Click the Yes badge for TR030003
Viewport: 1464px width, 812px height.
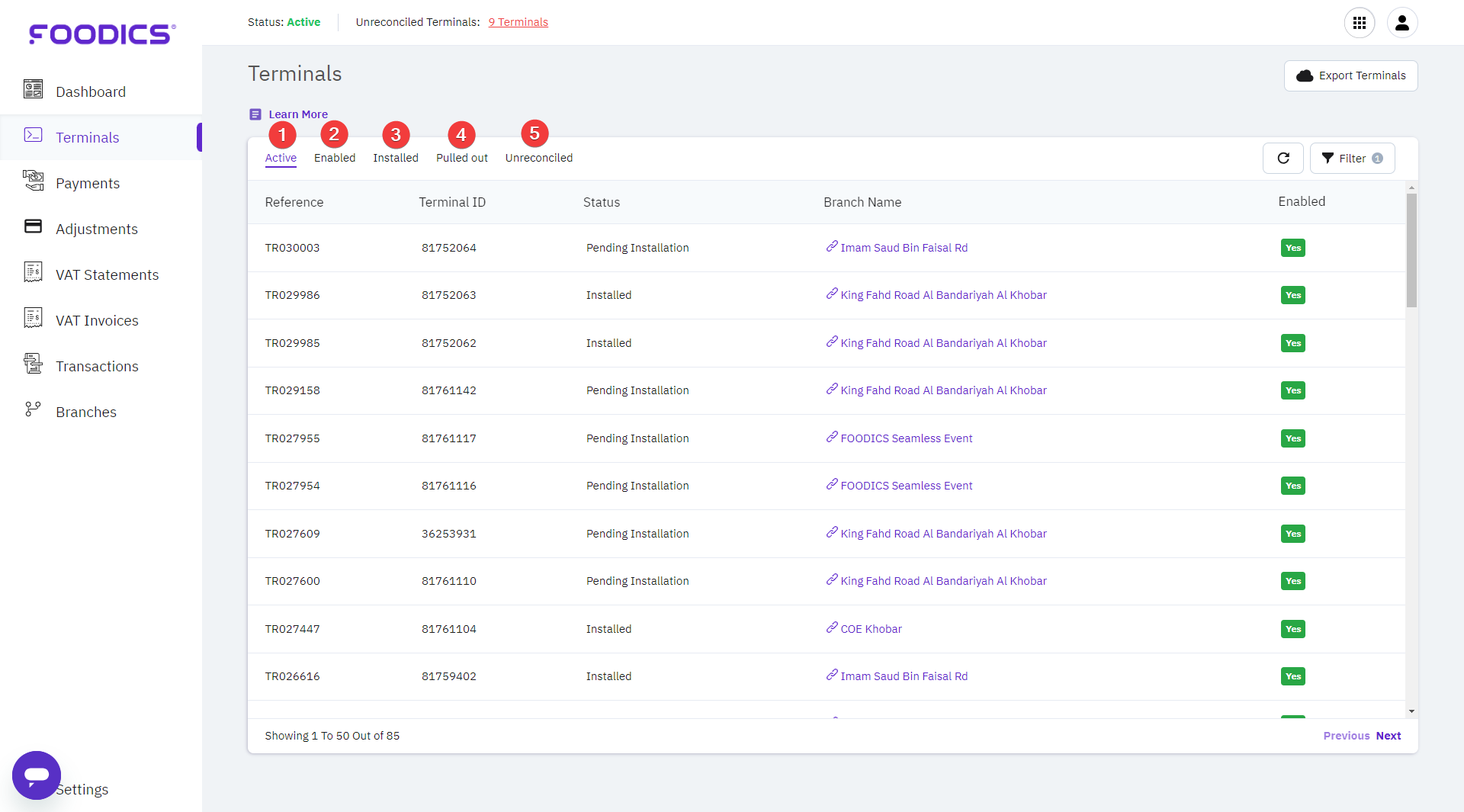point(1293,248)
